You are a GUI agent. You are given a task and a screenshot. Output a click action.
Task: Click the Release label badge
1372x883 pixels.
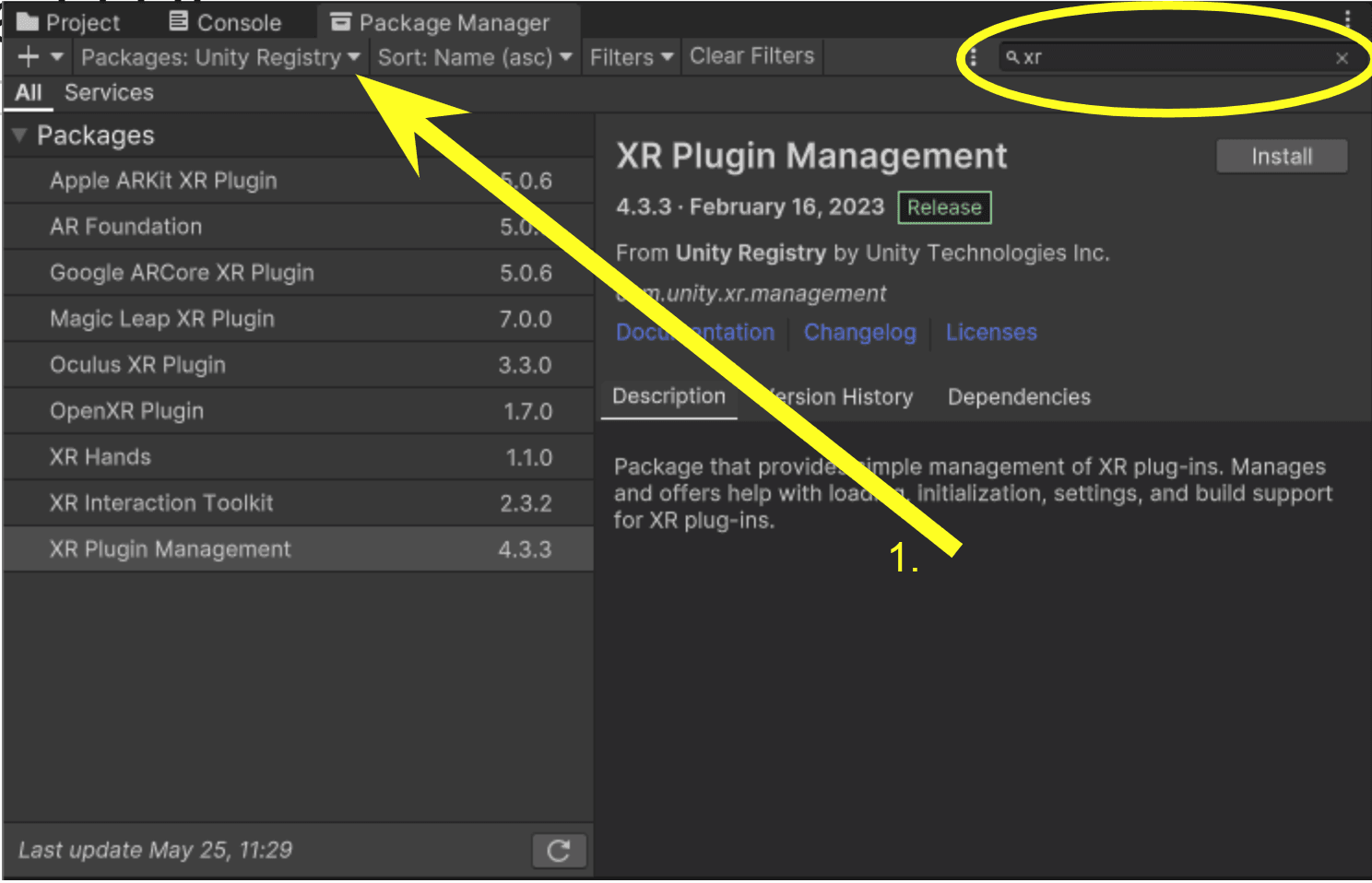pyautogui.click(x=943, y=207)
